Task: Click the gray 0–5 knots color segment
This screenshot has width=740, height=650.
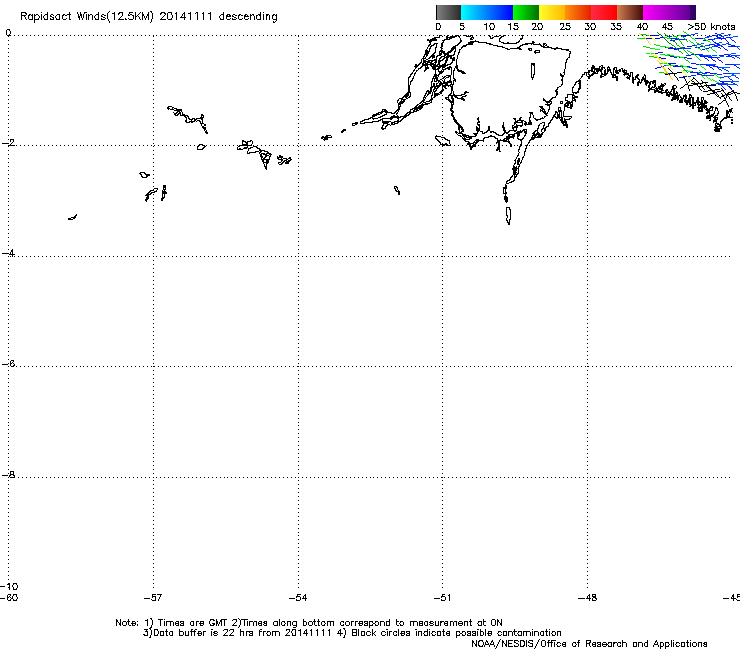Action: coord(448,12)
